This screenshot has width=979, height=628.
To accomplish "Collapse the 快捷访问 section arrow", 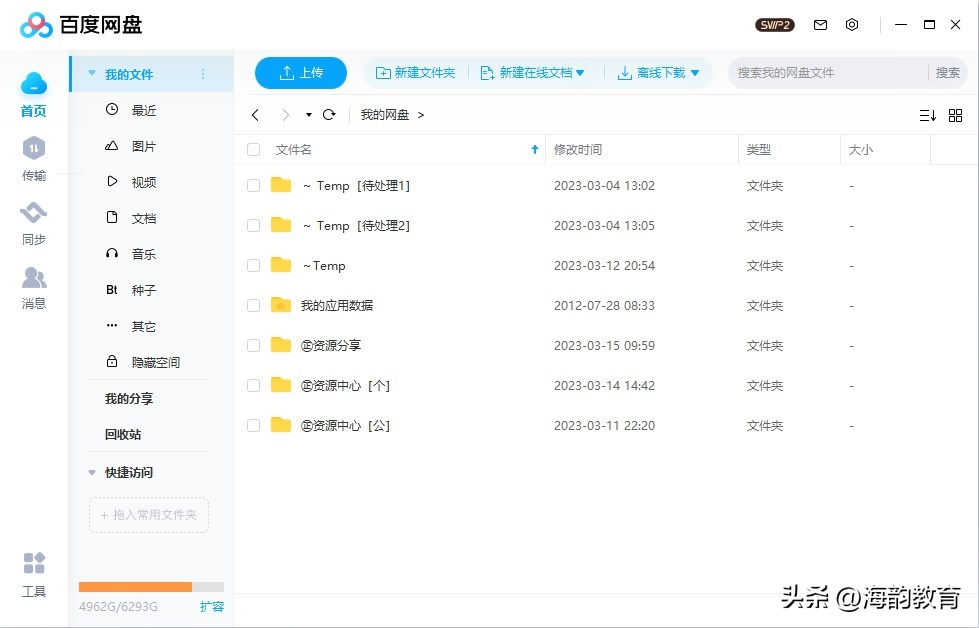I will click(x=92, y=473).
